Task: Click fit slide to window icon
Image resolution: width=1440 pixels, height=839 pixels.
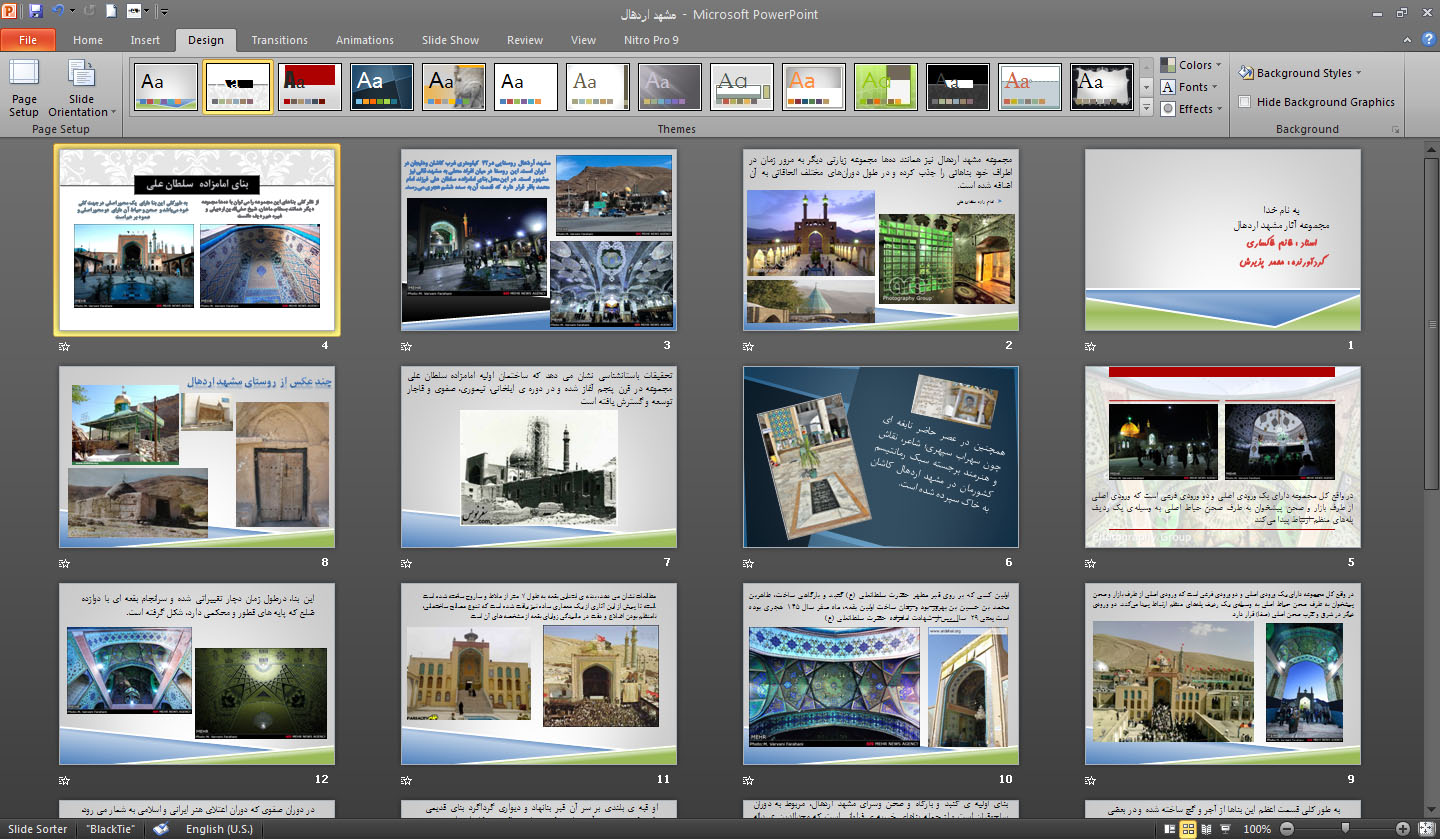Action: pos(1425,829)
